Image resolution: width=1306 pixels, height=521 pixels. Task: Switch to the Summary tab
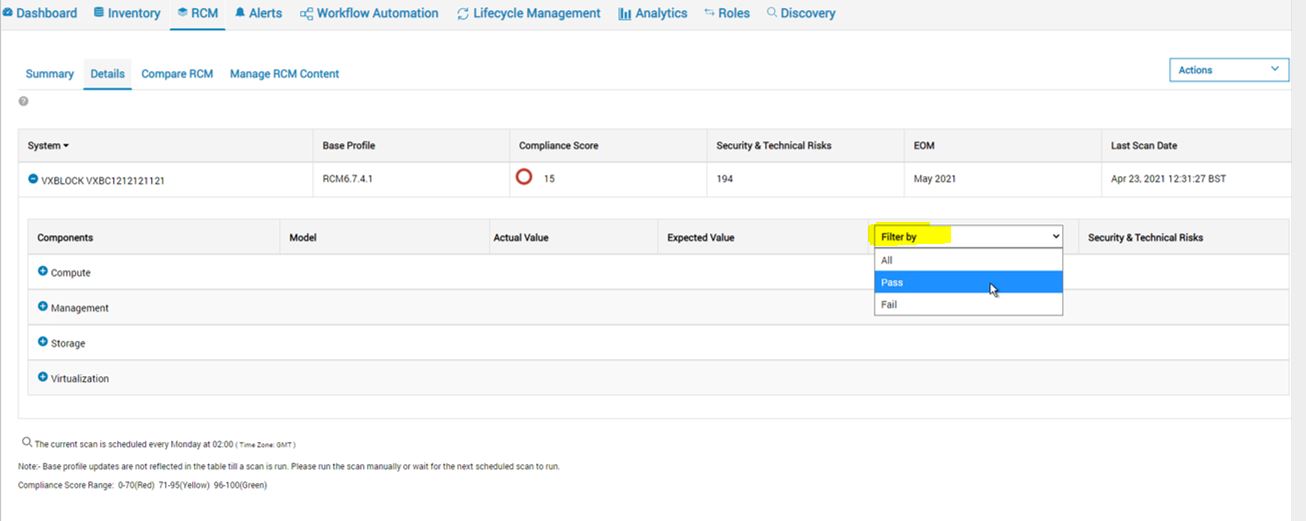[x=50, y=74]
